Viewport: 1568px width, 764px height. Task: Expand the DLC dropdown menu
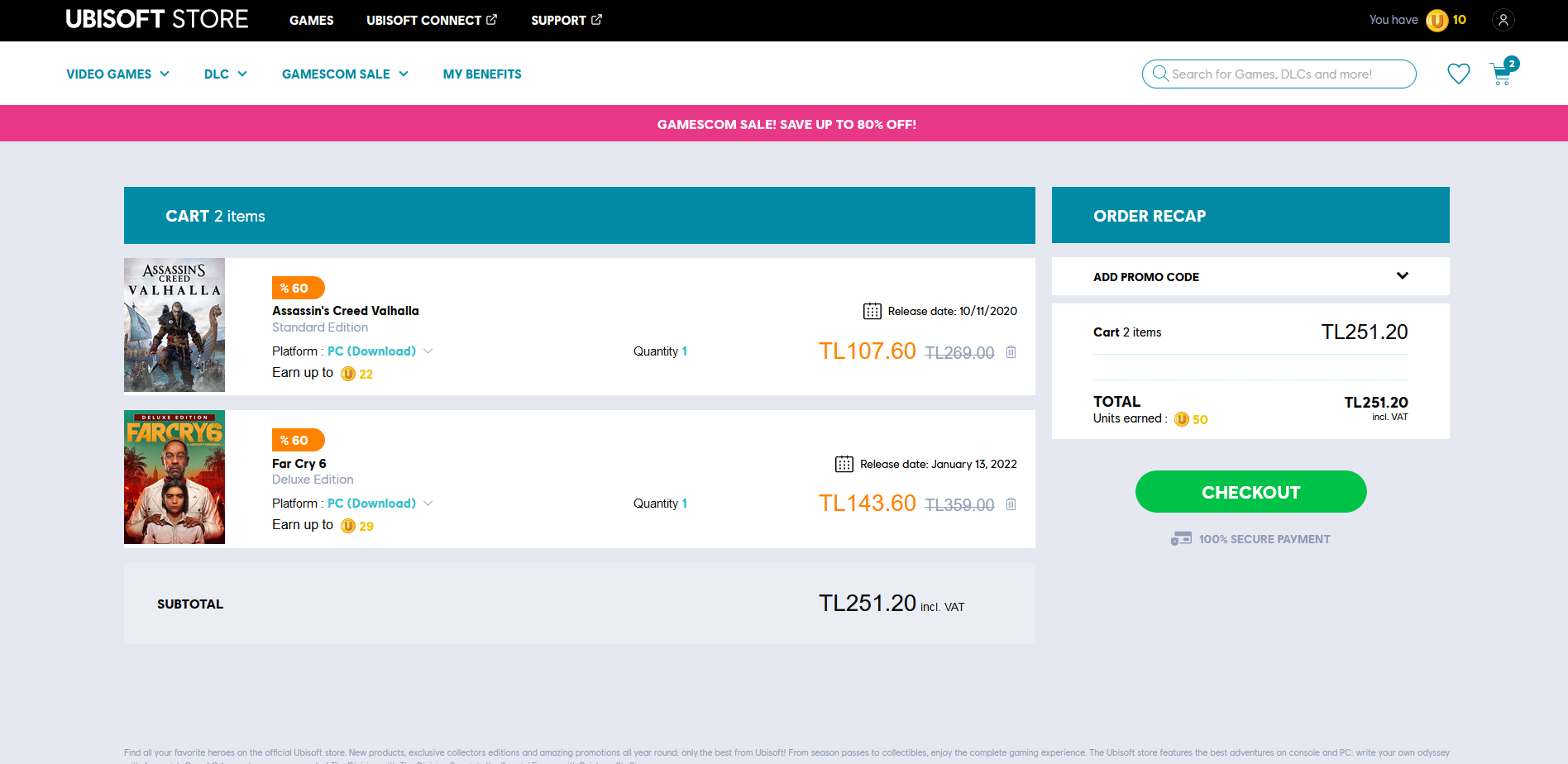coord(226,74)
